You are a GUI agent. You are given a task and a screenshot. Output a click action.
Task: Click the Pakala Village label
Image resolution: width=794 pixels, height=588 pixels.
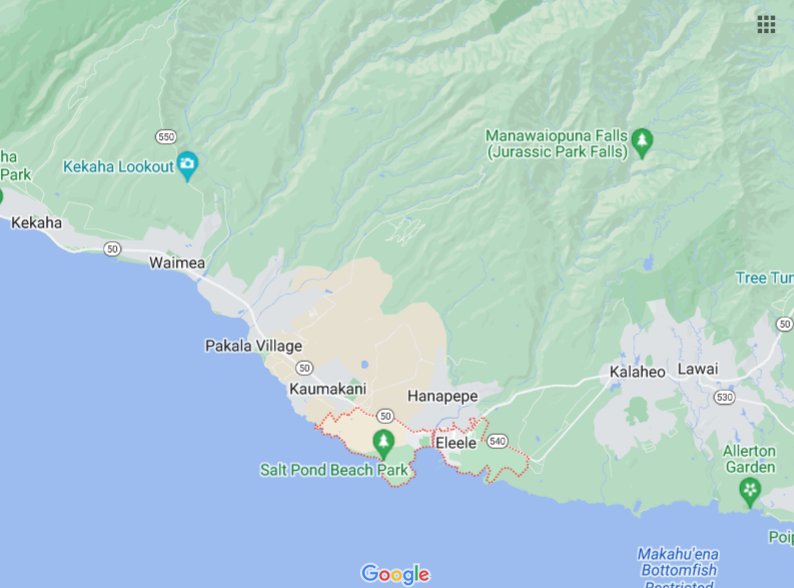254,346
